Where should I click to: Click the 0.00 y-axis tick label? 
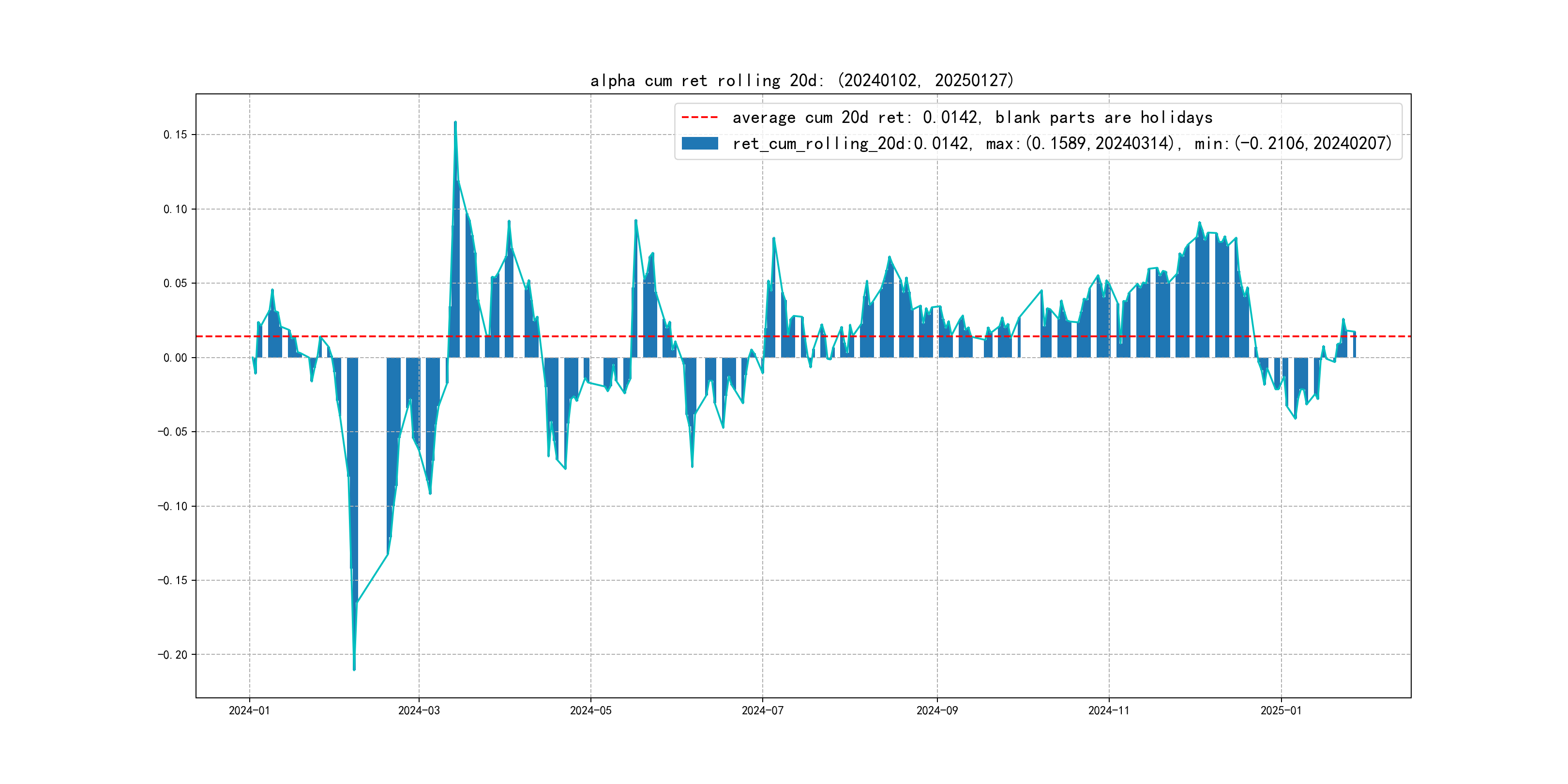[x=175, y=358]
